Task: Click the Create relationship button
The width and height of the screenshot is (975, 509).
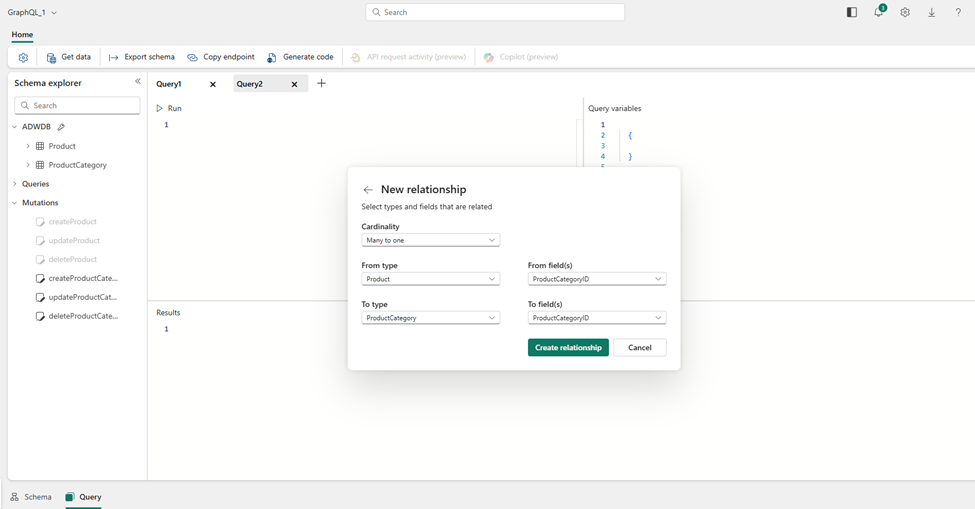Action: [x=568, y=348]
